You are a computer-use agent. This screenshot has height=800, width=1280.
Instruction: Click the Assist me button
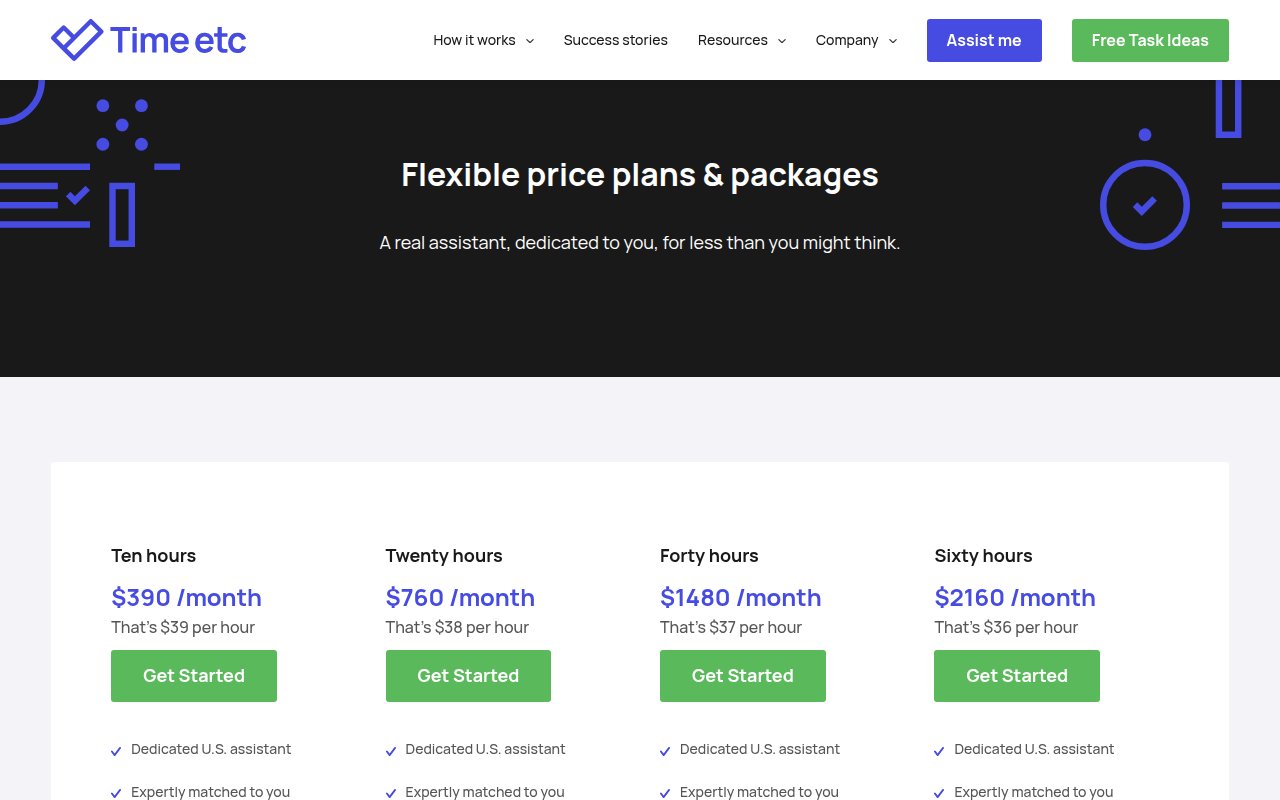point(984,40)
